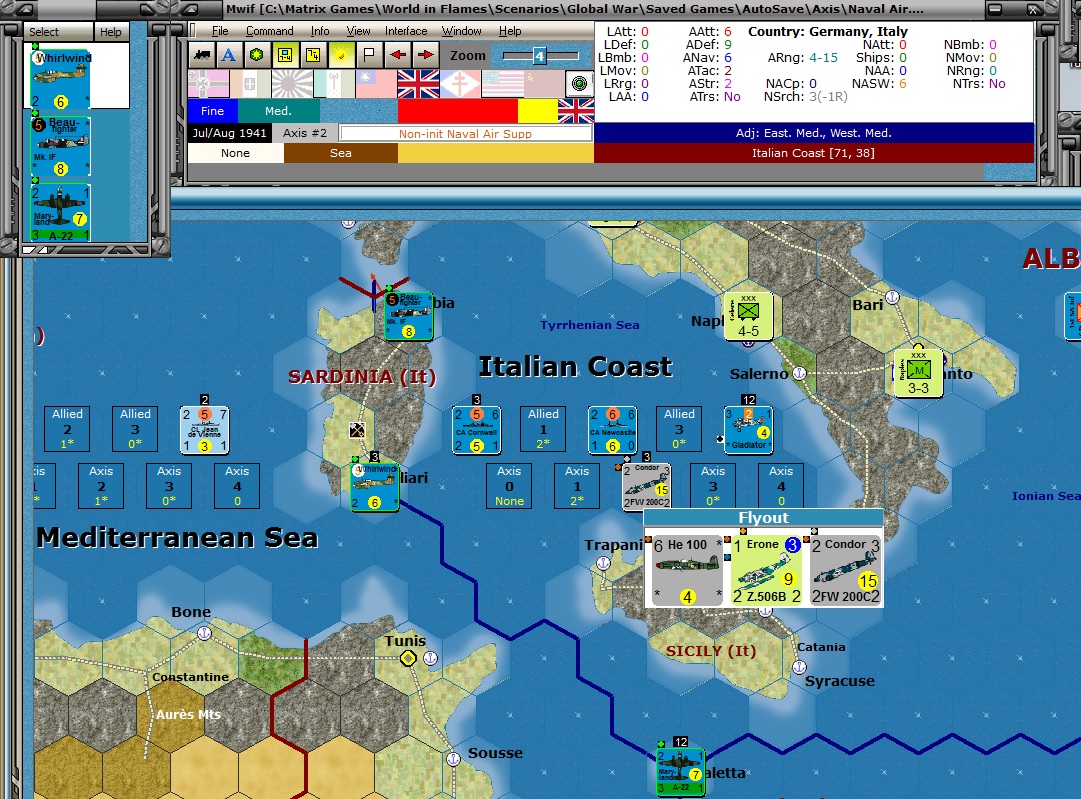Select the CL Jean de Vienne ship
The image size is (1081, 799).
pyautogui.click(x=205, y=430)
